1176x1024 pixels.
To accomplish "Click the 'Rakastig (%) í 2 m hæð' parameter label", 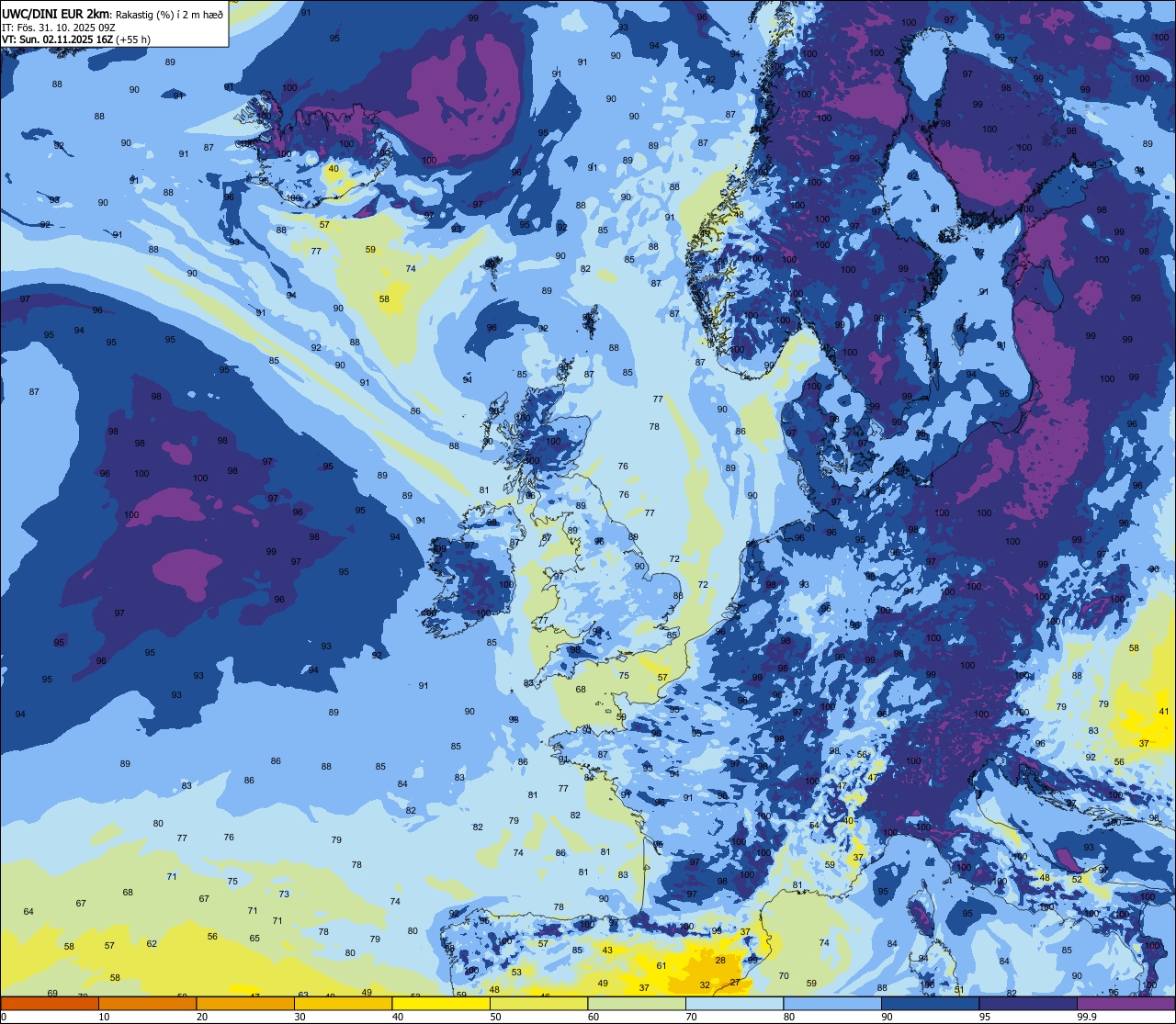I will point(169,14).
